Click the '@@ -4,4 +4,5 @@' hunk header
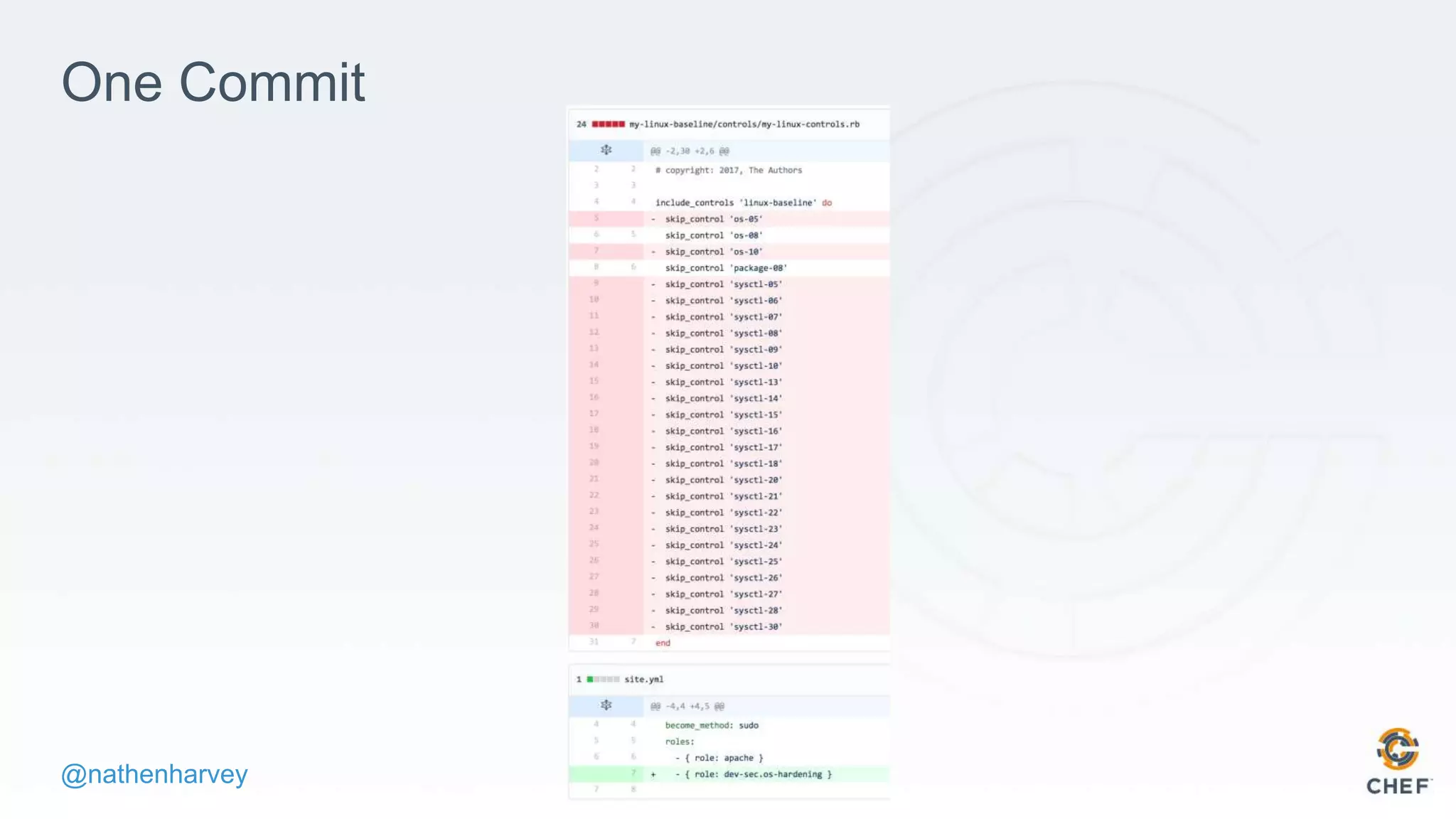Screen dimensions: 1456x819 pos(687,706)
